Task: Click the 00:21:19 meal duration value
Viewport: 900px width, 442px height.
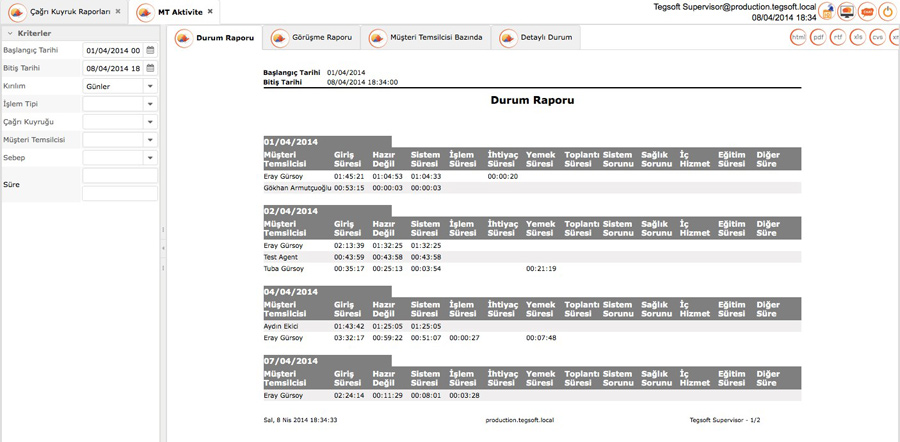Action: pyautogui.click(x=541, y=268)
